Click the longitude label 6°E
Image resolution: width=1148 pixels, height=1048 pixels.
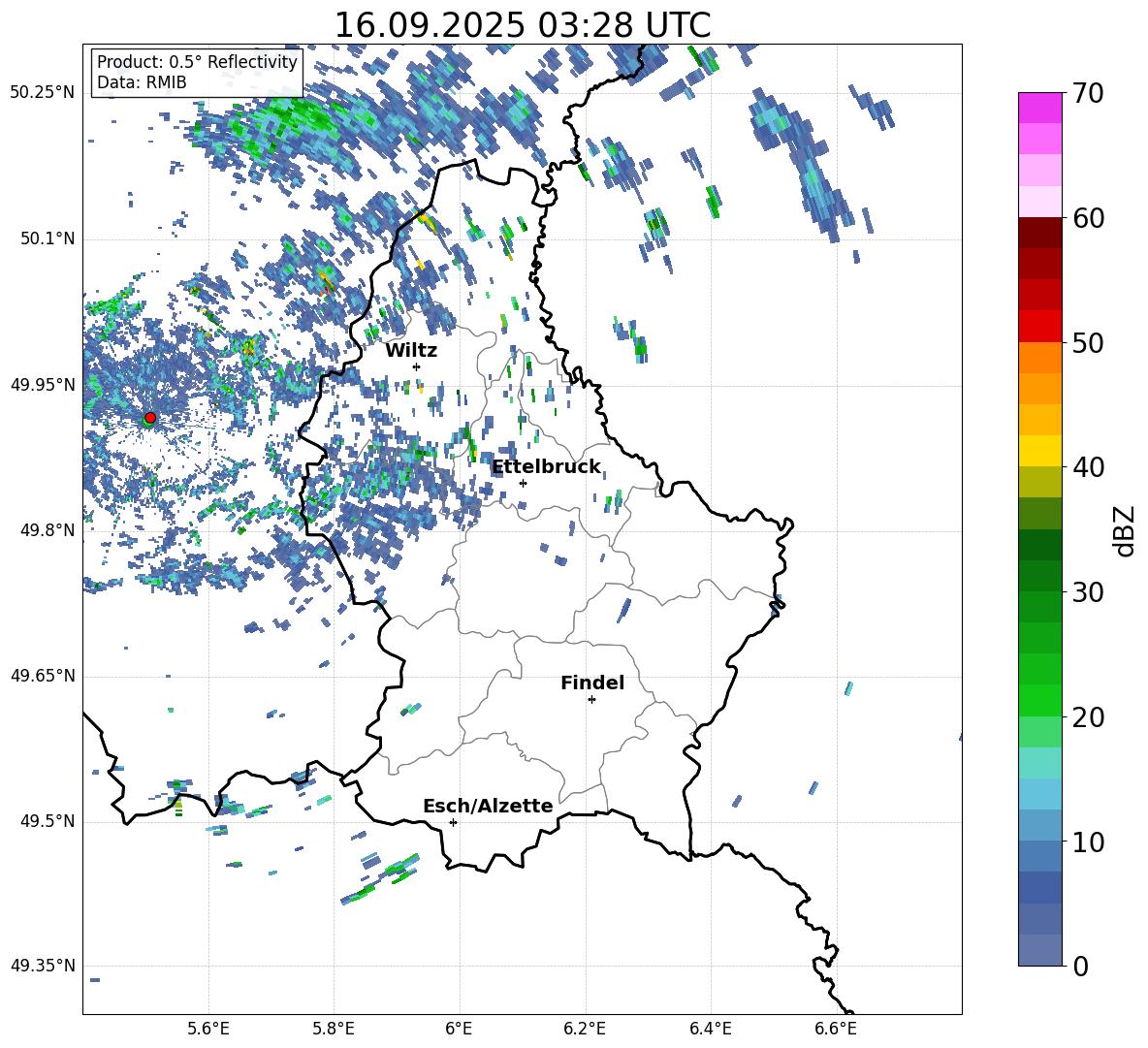[459, 1029]
